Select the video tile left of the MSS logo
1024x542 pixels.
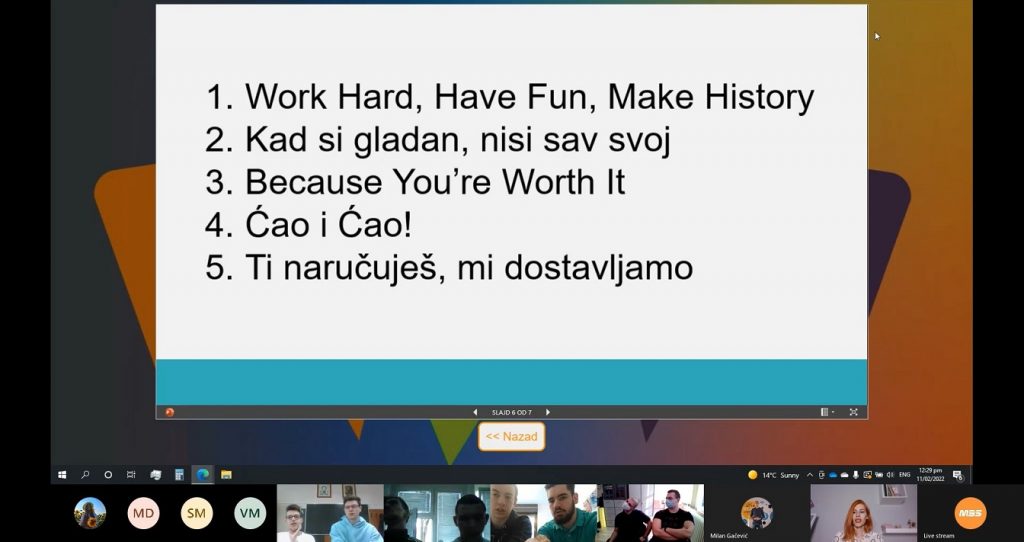[863, 513]
